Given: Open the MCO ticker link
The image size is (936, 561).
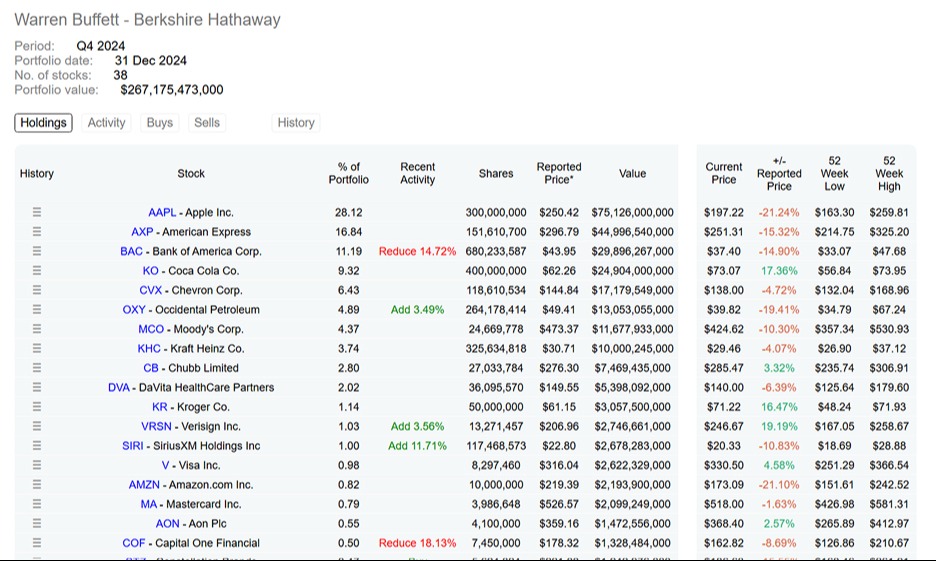Looking at the screenshot, I should click(151, 329).
